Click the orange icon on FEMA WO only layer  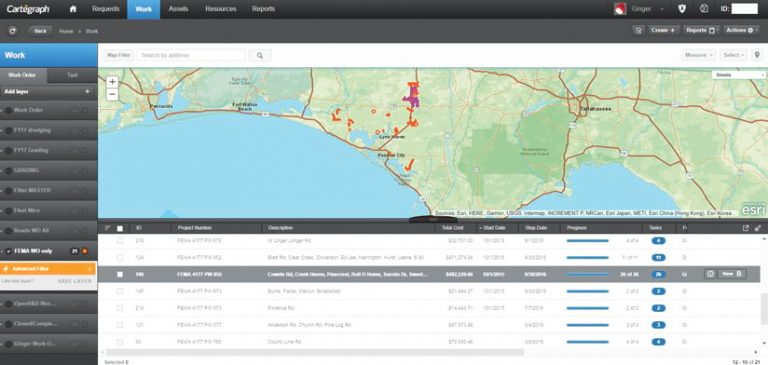[x=85, y=251]
